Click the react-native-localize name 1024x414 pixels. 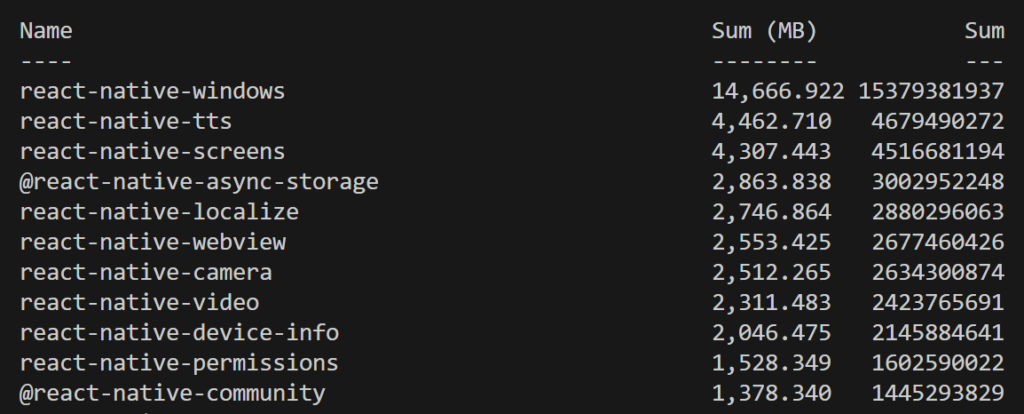(x=159, y=212)
